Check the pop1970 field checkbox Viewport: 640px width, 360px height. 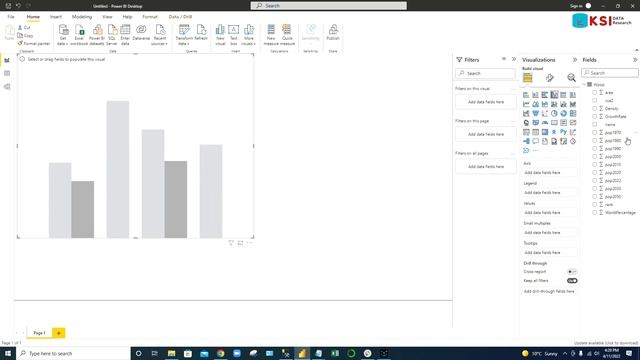coord(595,133)
